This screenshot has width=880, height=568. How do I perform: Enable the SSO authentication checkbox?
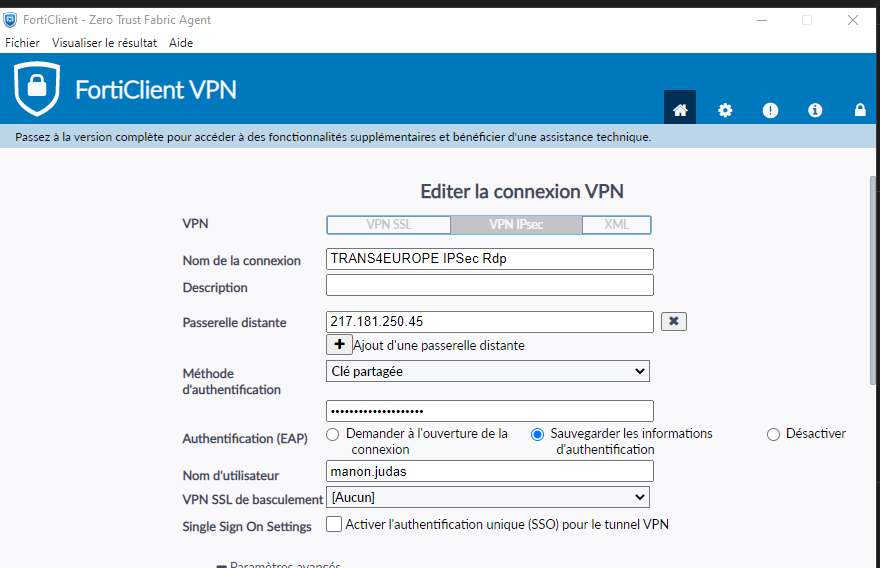(334, 524)
